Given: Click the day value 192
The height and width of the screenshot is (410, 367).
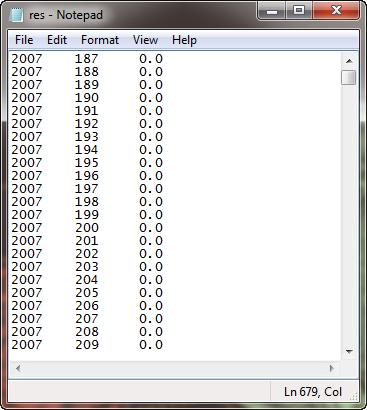Looking at the screenshot, I should tap(86, 124).
